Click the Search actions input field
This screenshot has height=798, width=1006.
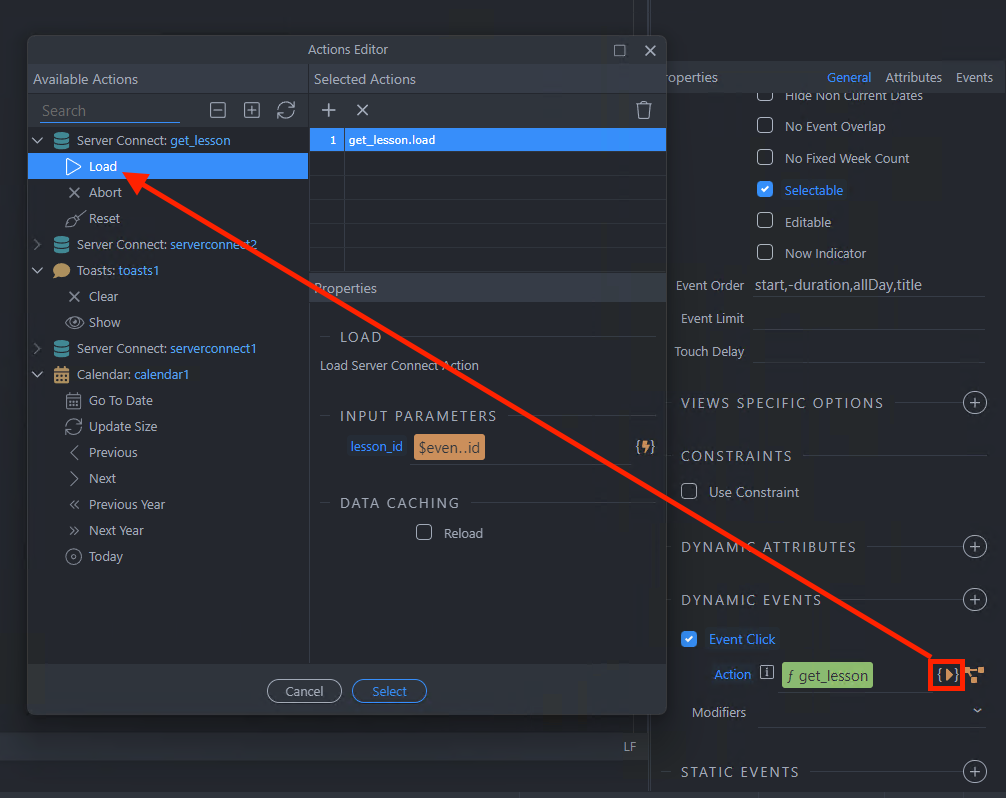click(110, 111)
